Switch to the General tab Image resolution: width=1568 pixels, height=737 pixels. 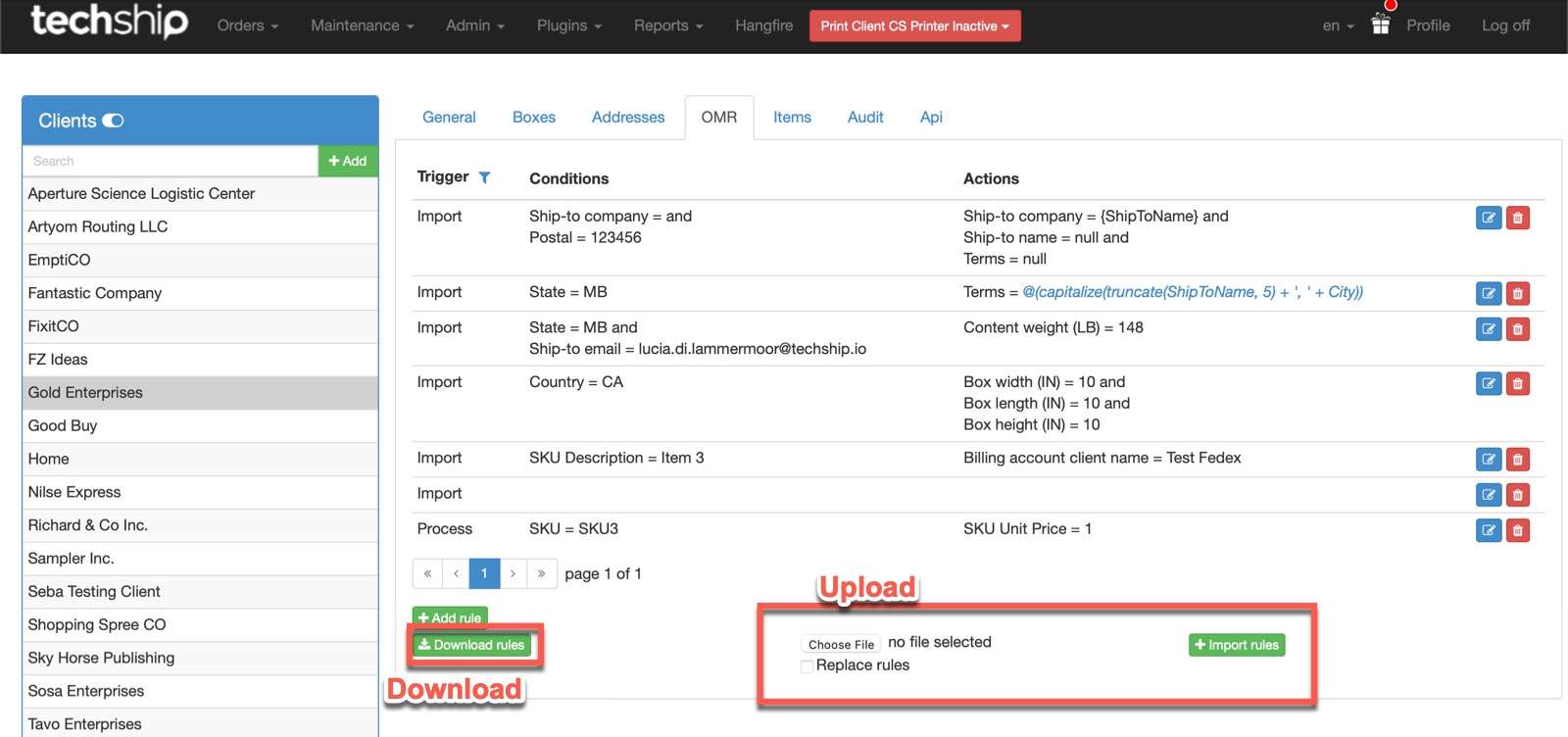449,117
